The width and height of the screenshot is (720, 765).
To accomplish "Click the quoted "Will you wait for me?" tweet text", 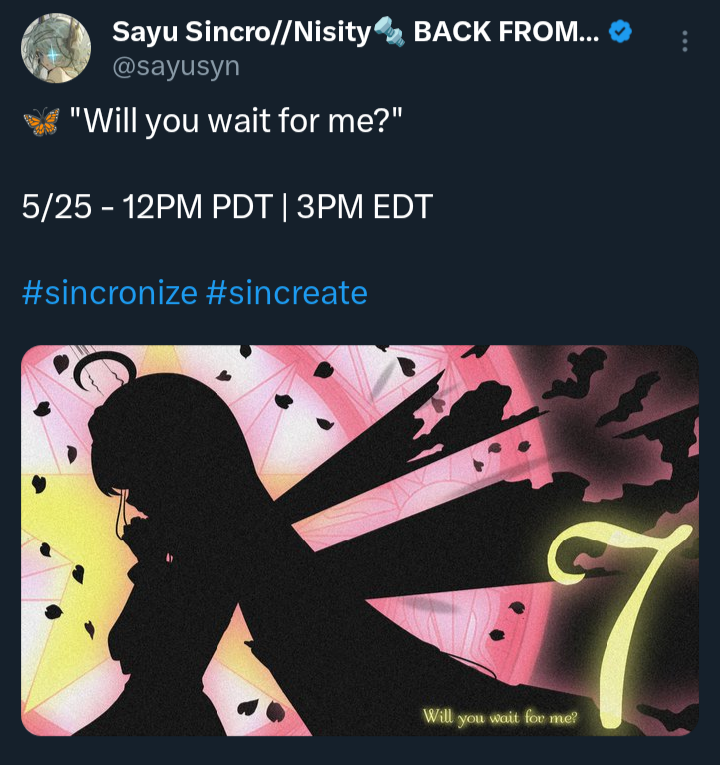I will point(236,122).
